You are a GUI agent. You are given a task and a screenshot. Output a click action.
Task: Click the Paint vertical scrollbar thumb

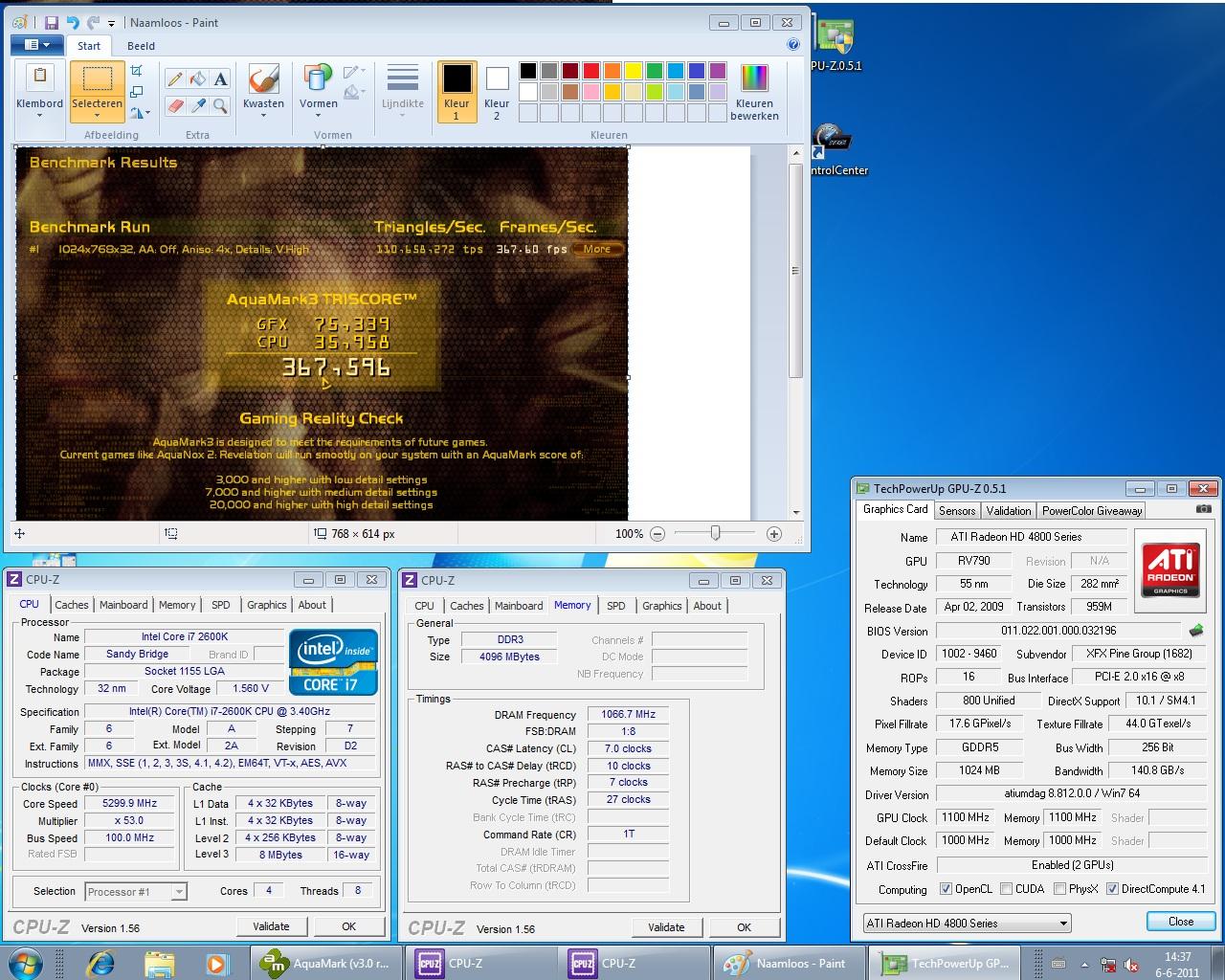(794, 271)
